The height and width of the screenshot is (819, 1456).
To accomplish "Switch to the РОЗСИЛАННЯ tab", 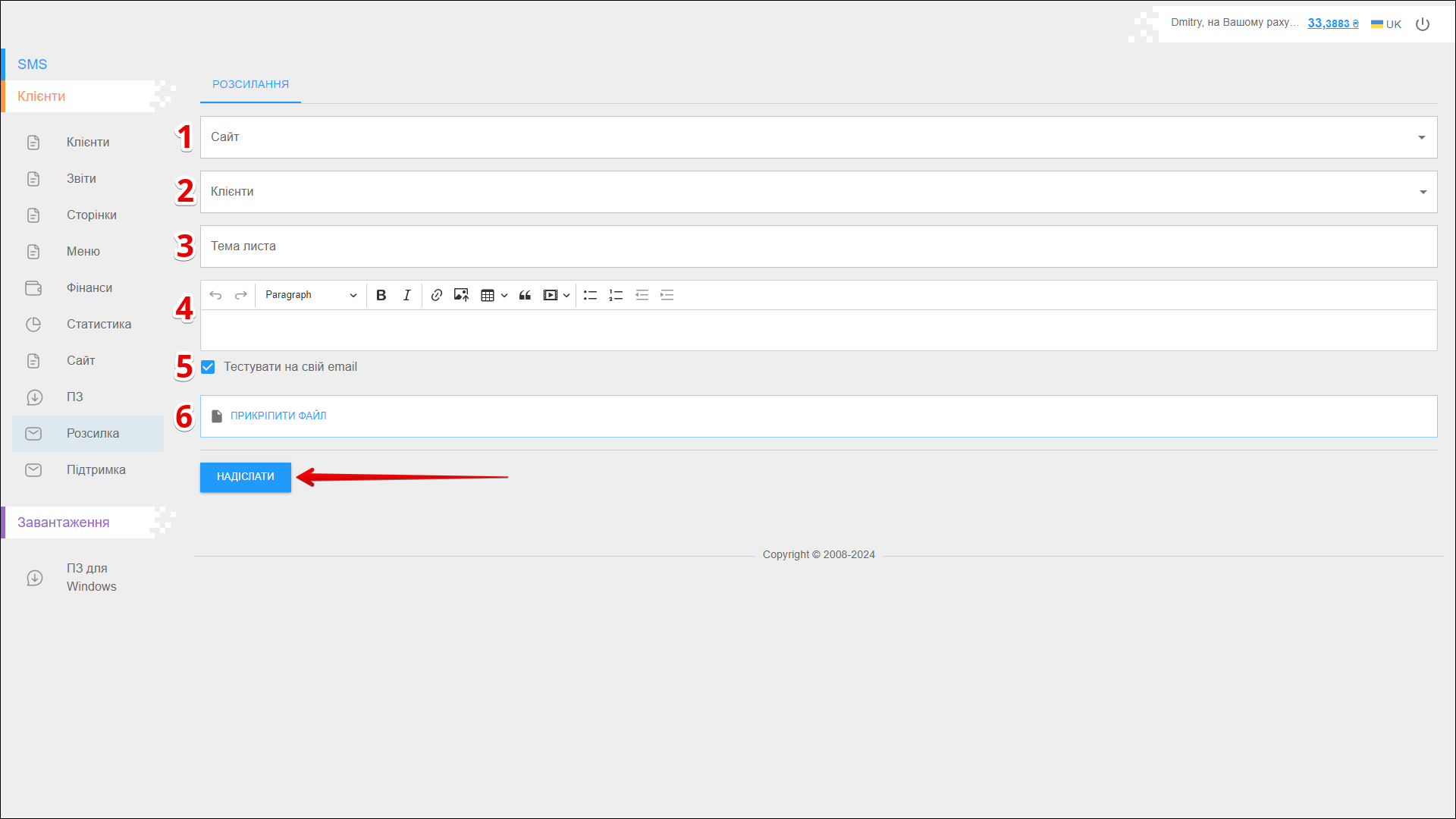I will [250, 84].
